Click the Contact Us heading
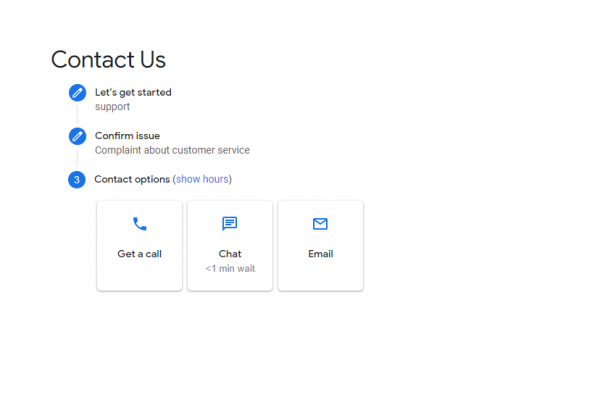The image size is (600, 400). 108,60
